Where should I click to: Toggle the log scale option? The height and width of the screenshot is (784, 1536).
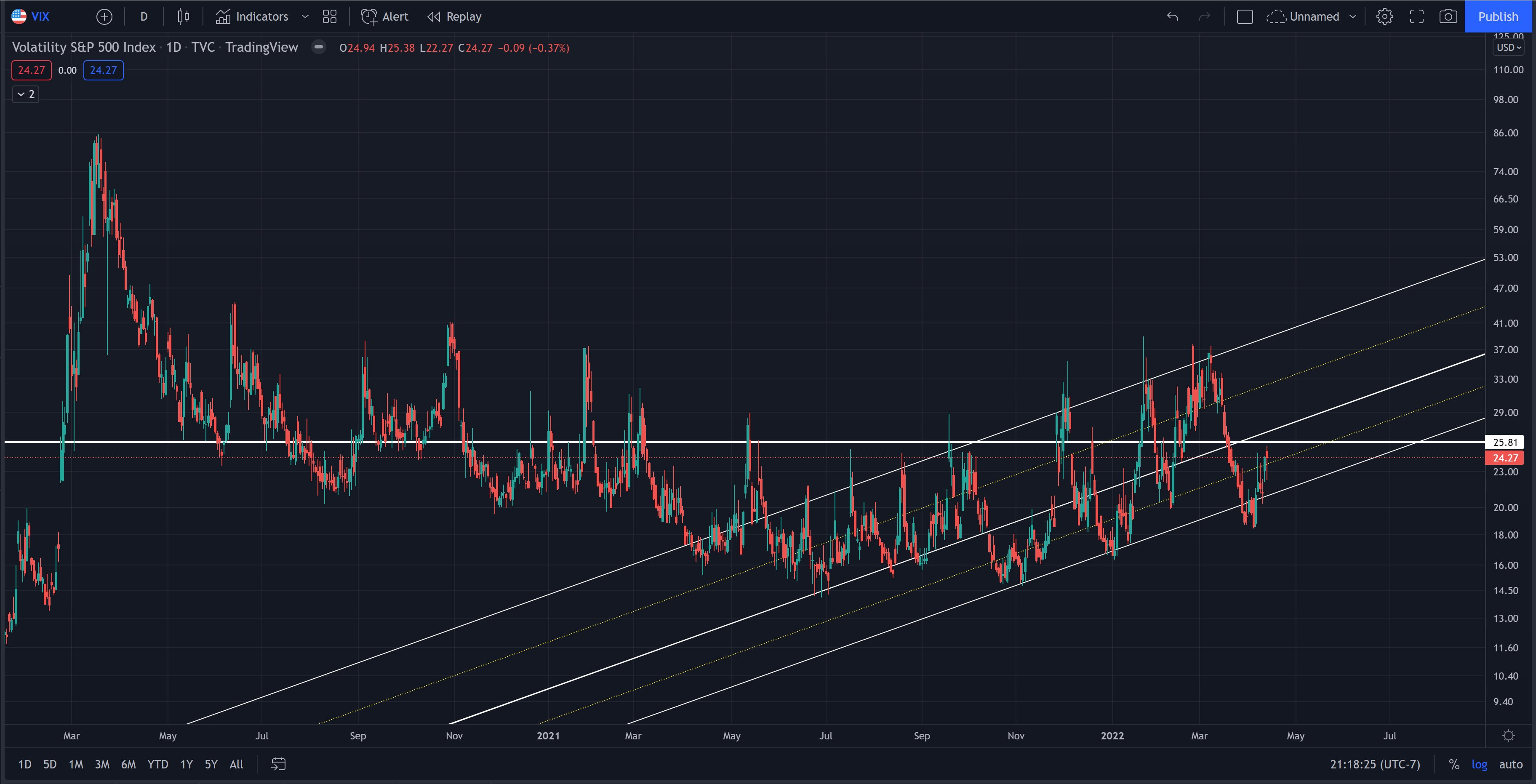click(x=1479, y=764)
